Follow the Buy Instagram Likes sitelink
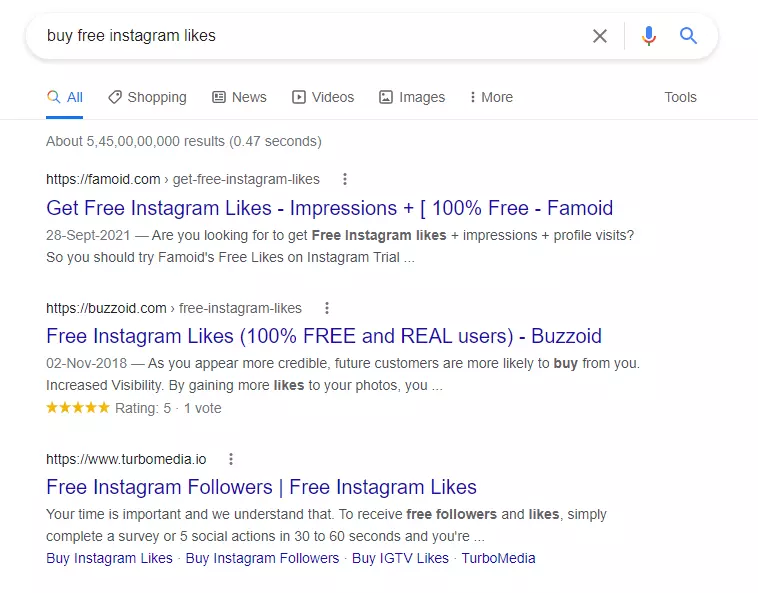The image size is (758, 593). tap(109, 558)
